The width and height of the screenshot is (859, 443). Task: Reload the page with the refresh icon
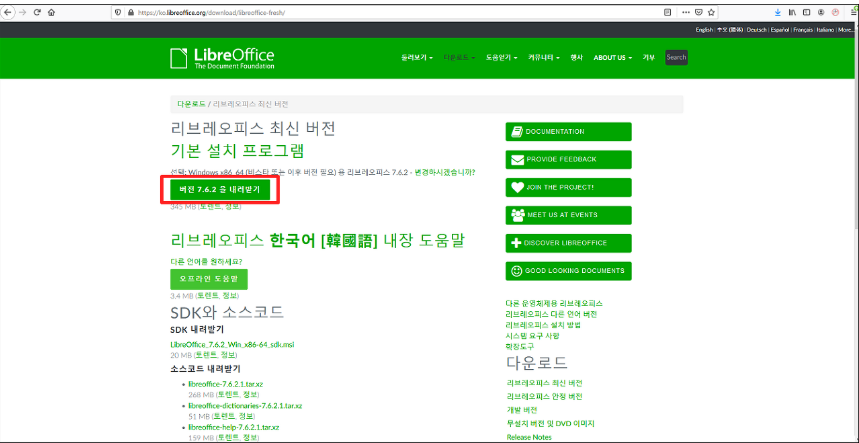37,13
